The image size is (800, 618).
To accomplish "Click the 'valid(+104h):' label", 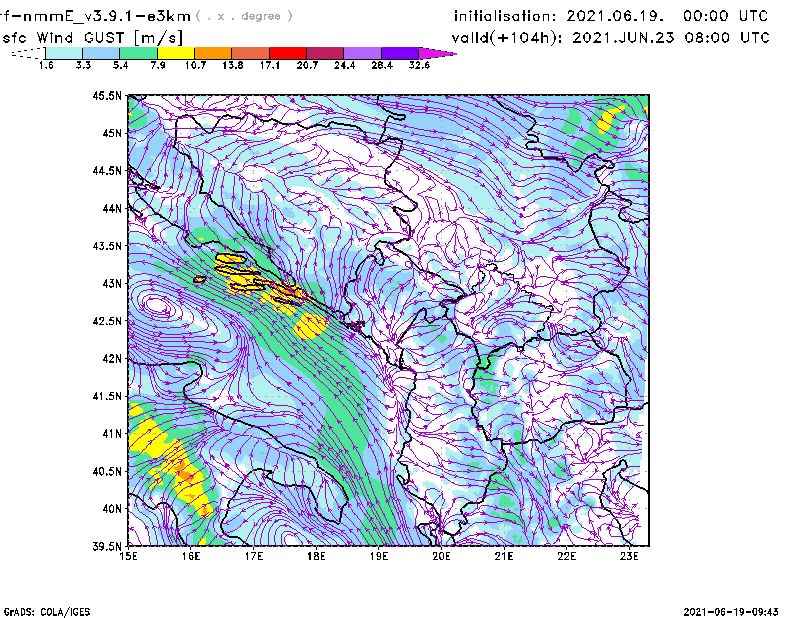I will (x=507, y=38).
